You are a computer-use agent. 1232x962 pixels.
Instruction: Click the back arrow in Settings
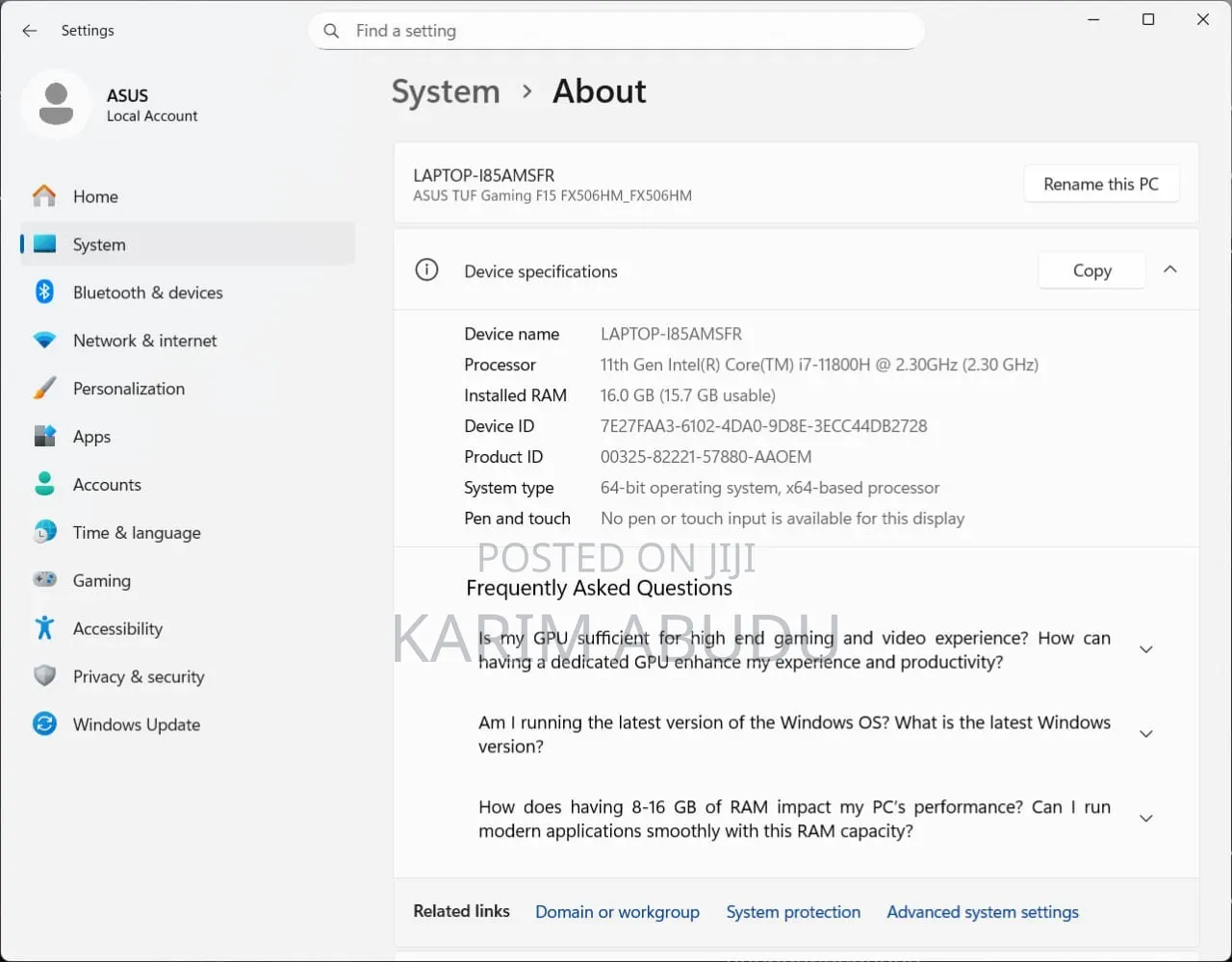30,31
